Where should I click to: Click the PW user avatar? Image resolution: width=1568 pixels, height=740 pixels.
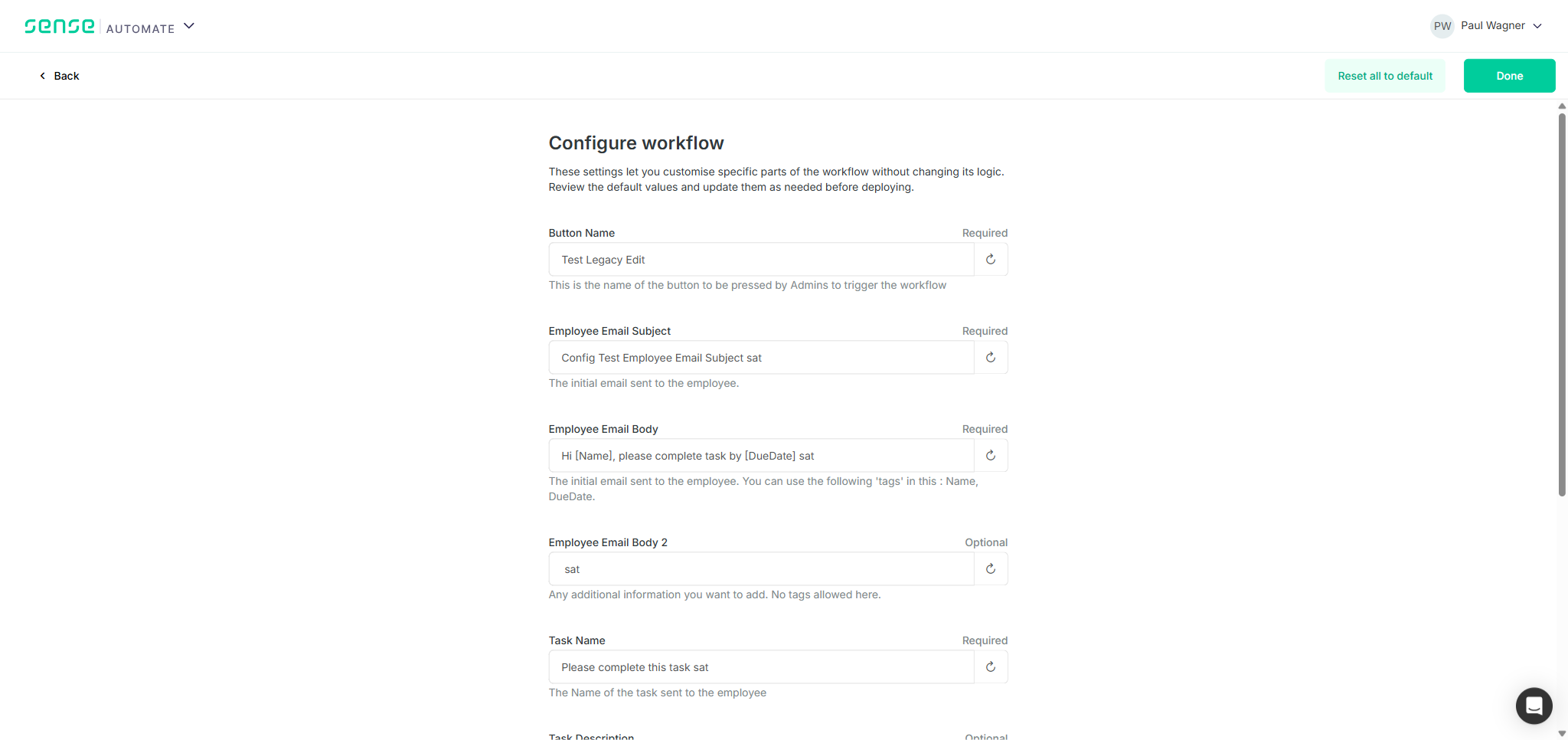pyautogui.click(x=1442, y=26)
